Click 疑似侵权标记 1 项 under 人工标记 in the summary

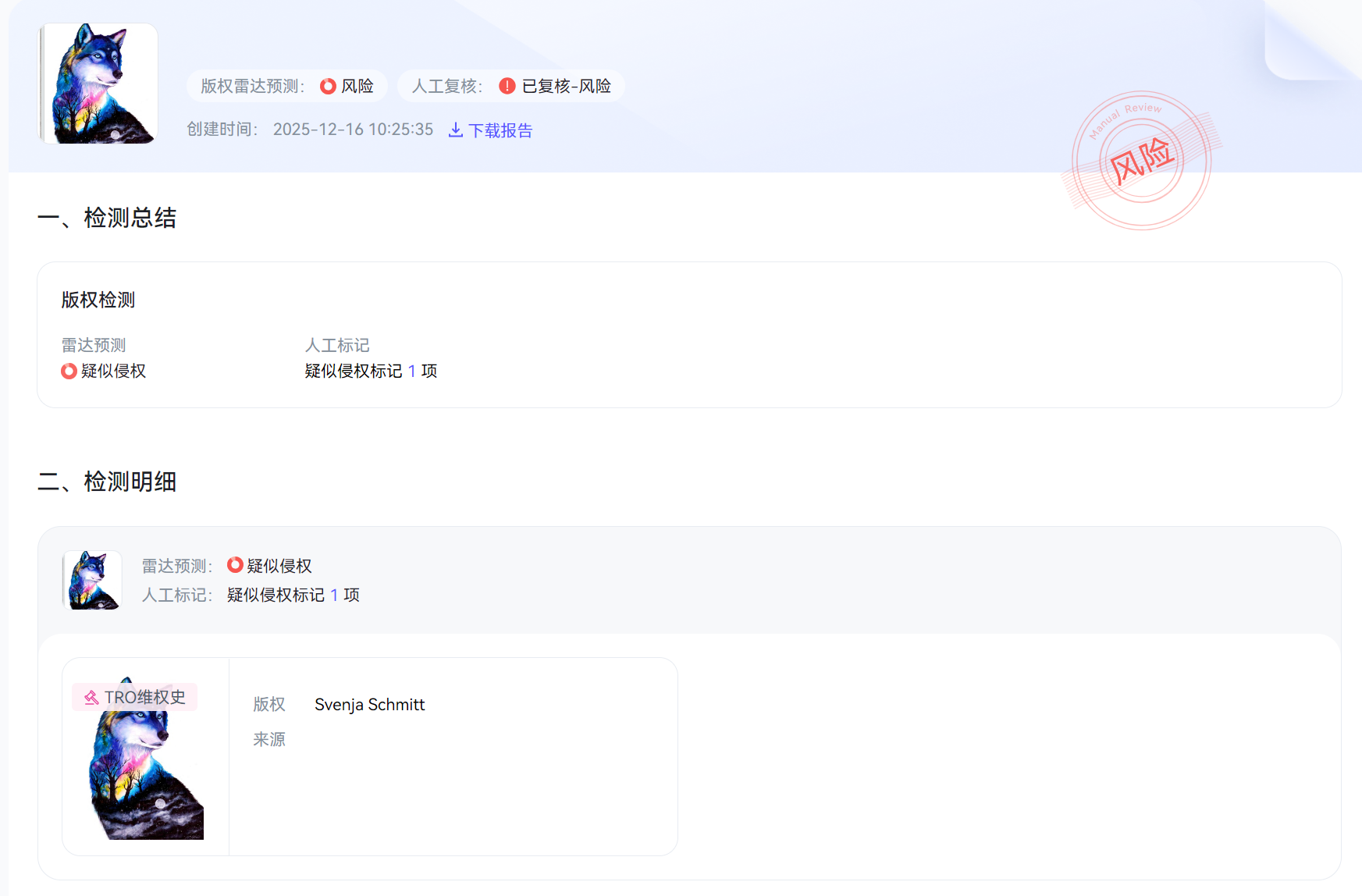click(x=371, y=371)
